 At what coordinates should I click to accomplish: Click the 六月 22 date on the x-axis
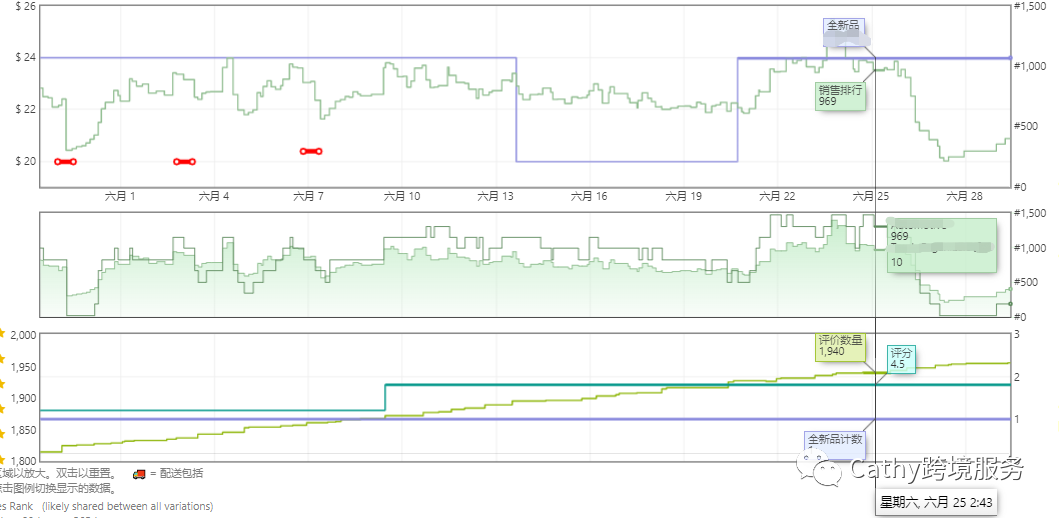point(776,196)
